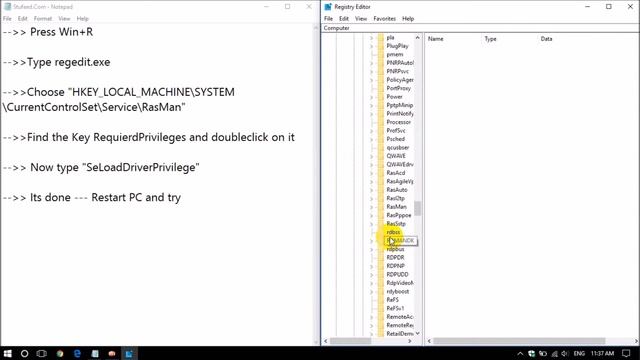Select the PptpMiniport tree item

(400, 105)
